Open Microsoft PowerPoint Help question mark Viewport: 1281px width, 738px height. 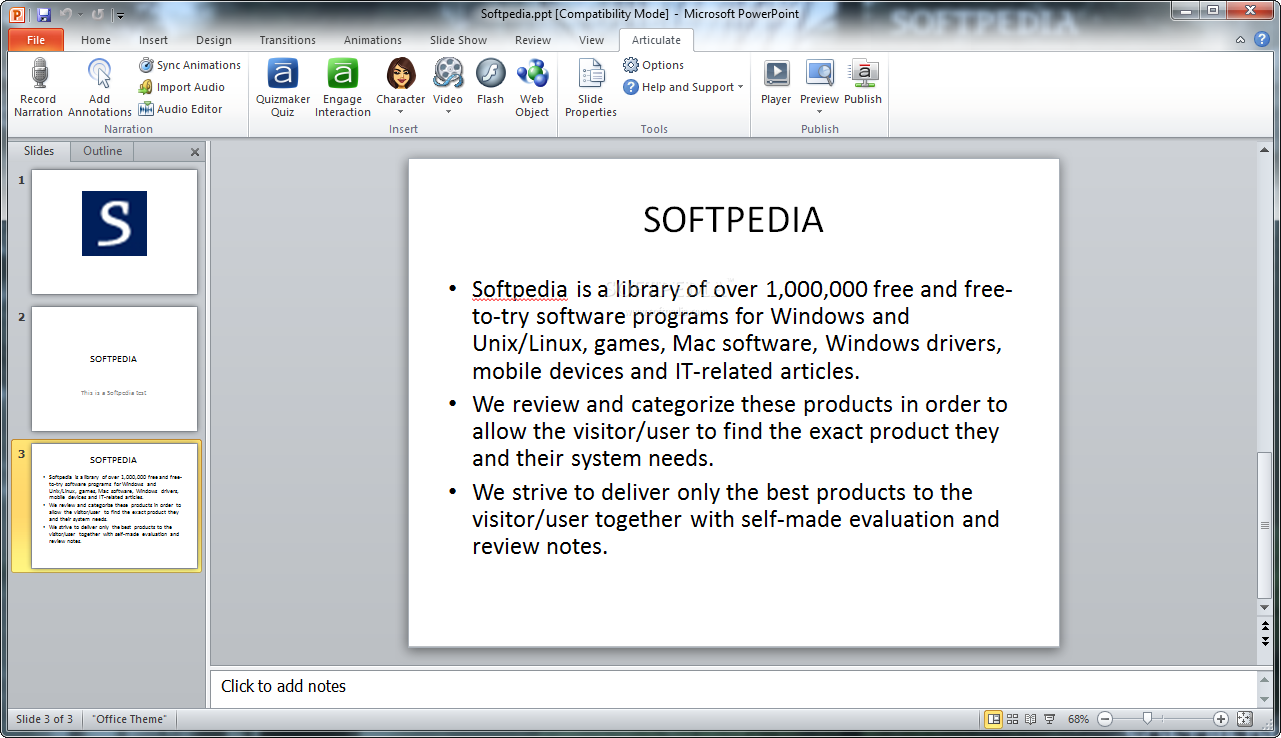(1260, 39)
